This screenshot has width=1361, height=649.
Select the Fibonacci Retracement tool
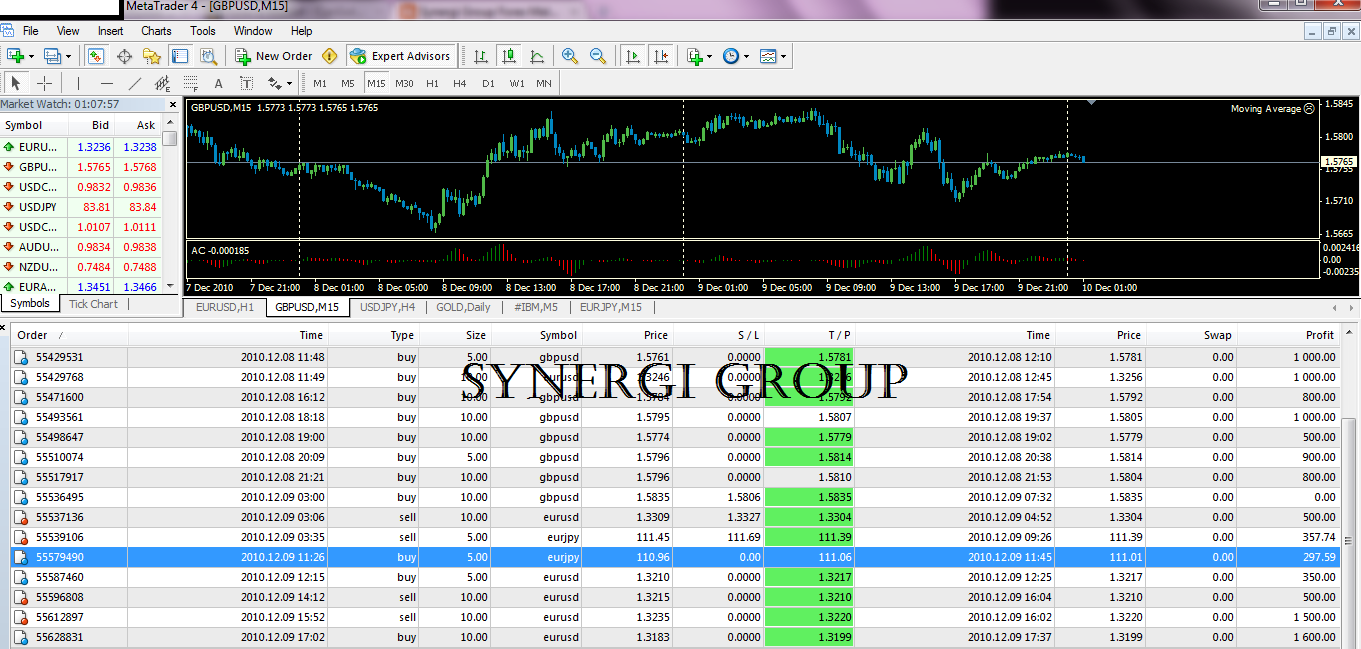pos(190,83)
